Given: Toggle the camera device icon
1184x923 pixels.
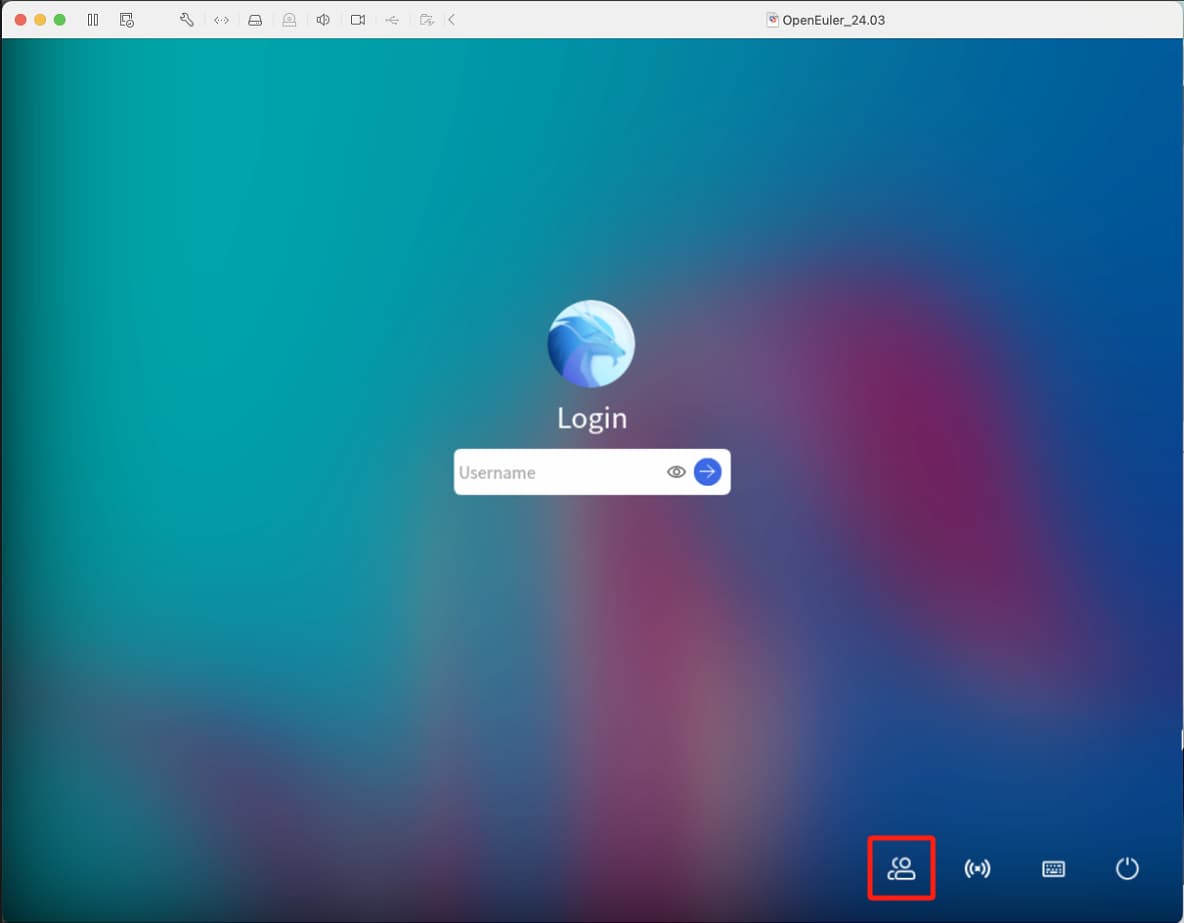Looking at the screenshot, I should click(357, 19).
